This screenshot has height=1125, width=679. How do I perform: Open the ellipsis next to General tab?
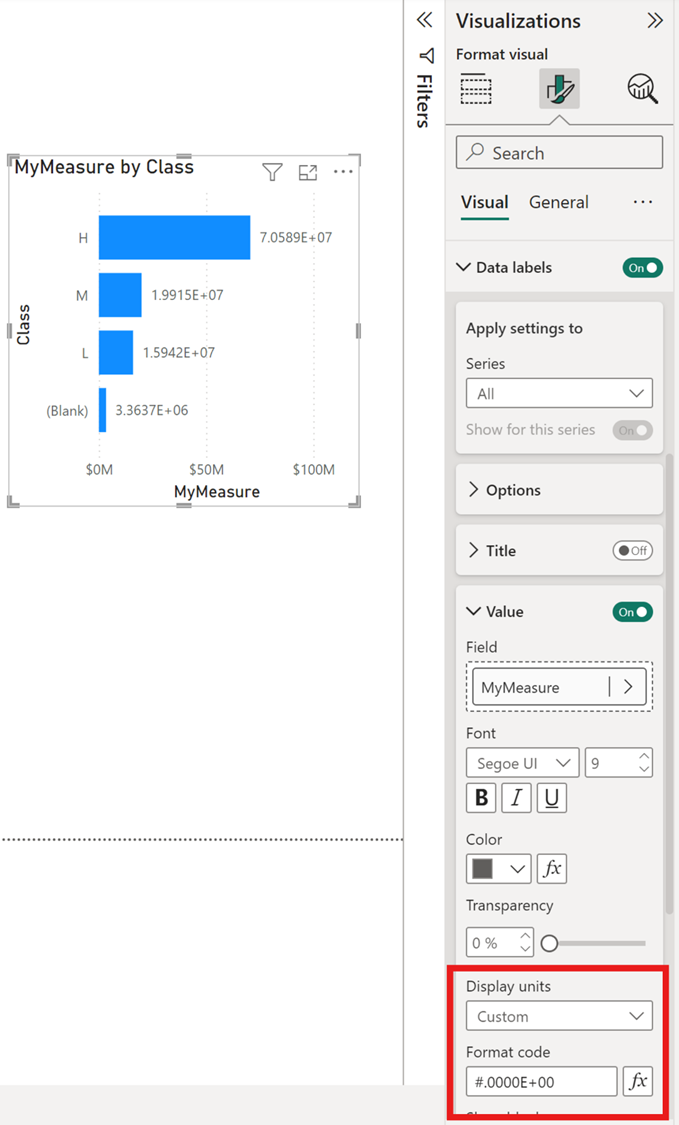pos(643,202)
